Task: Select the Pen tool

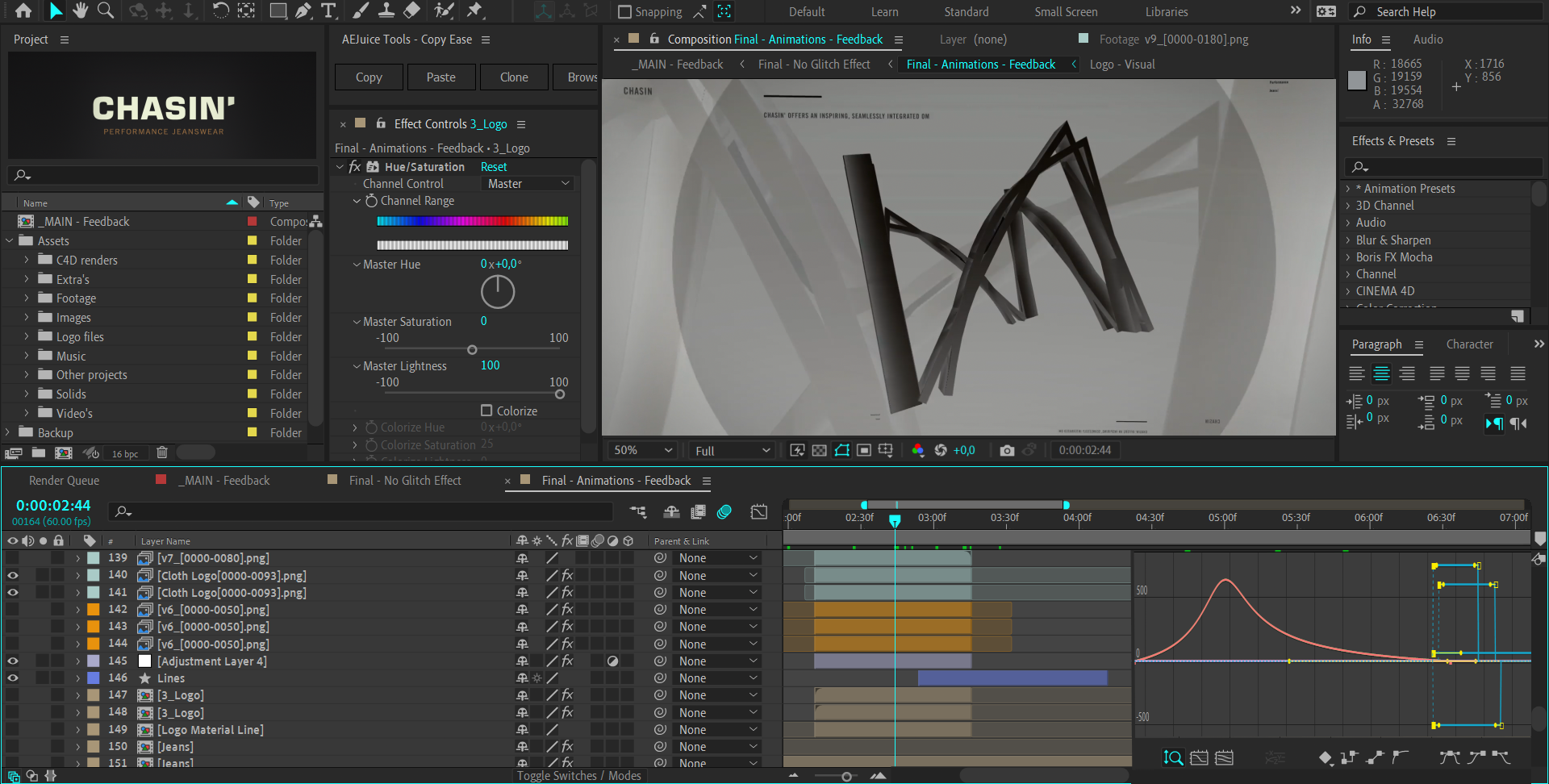Action: [x=303, y=10]
